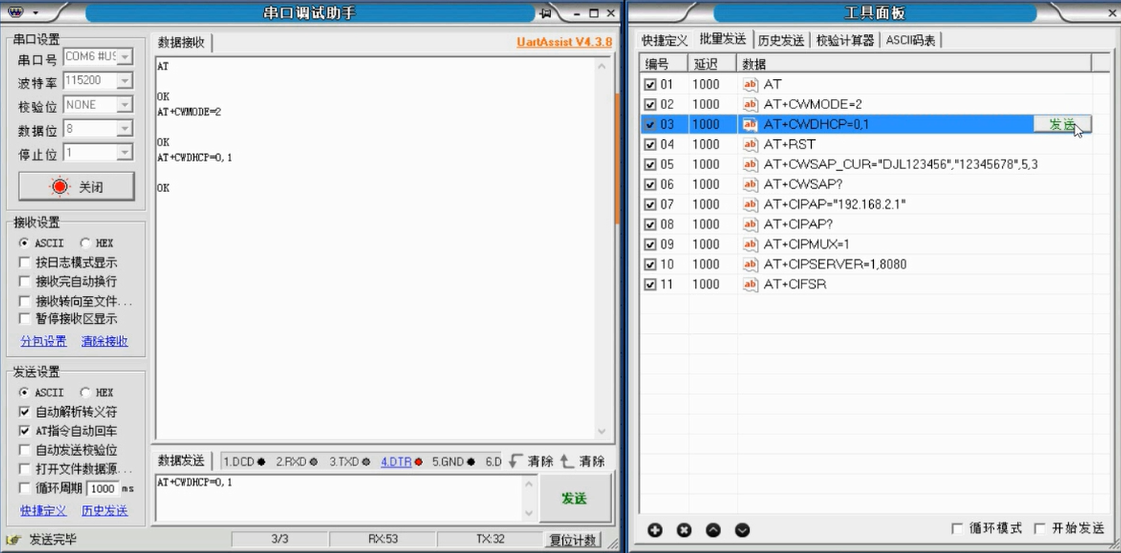Click the ab icon of AT+CWSAP? row
1121x553 pixels.
tap(750, 184)
